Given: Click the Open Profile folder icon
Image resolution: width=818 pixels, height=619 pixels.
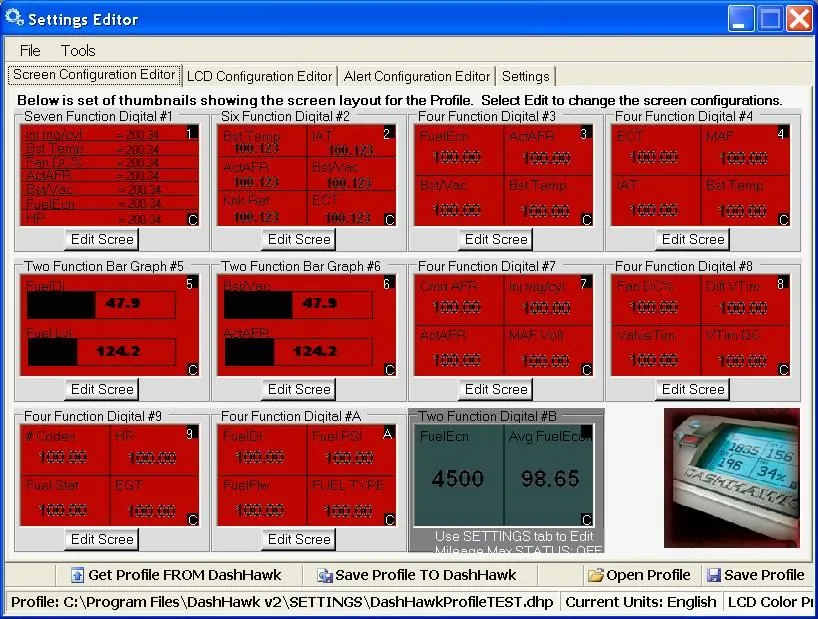Looking at the screenshot, I should [595, 576].
